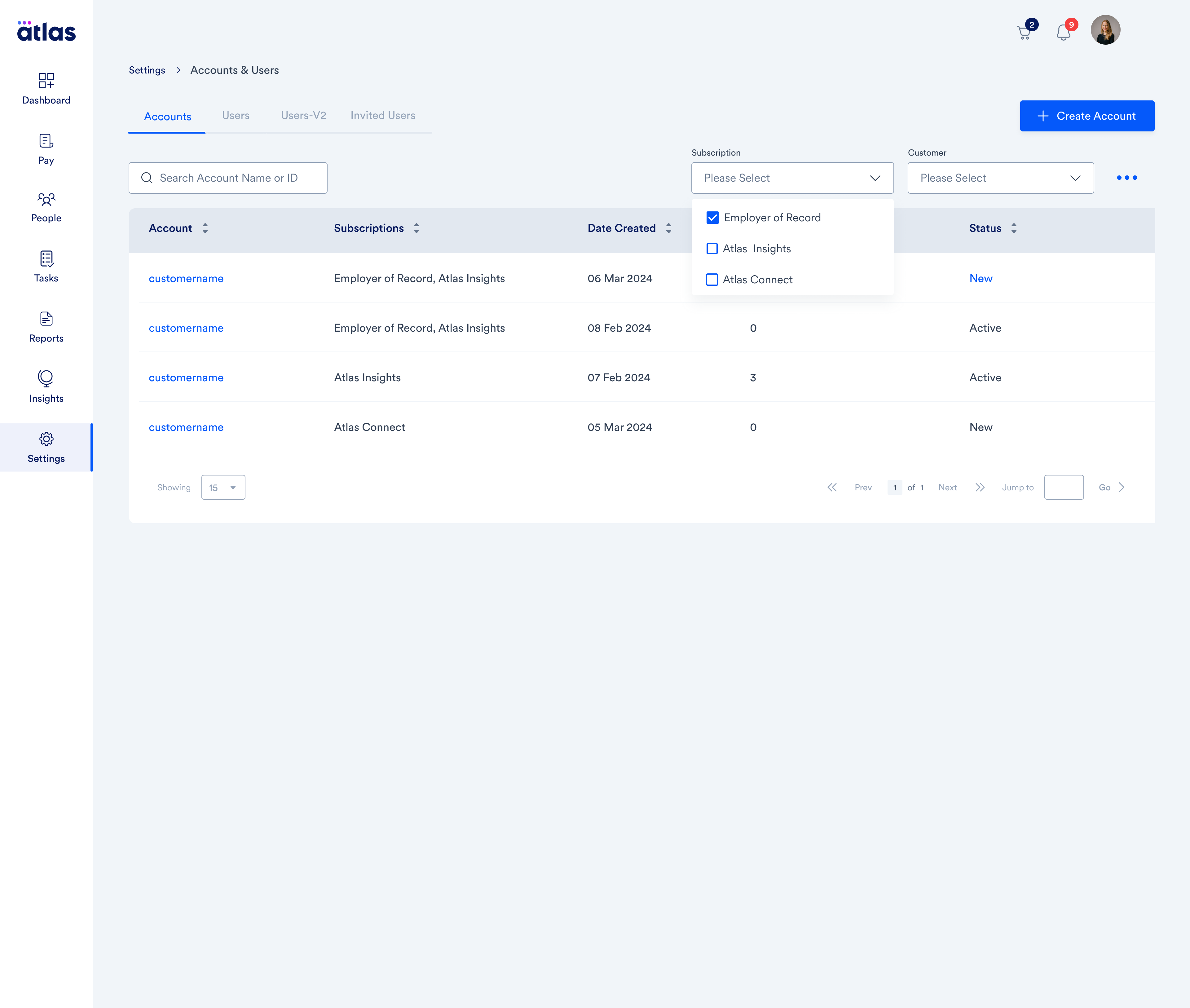
Task: Open the Showing rows-per-page dropdown
Action: click(223, 488)
